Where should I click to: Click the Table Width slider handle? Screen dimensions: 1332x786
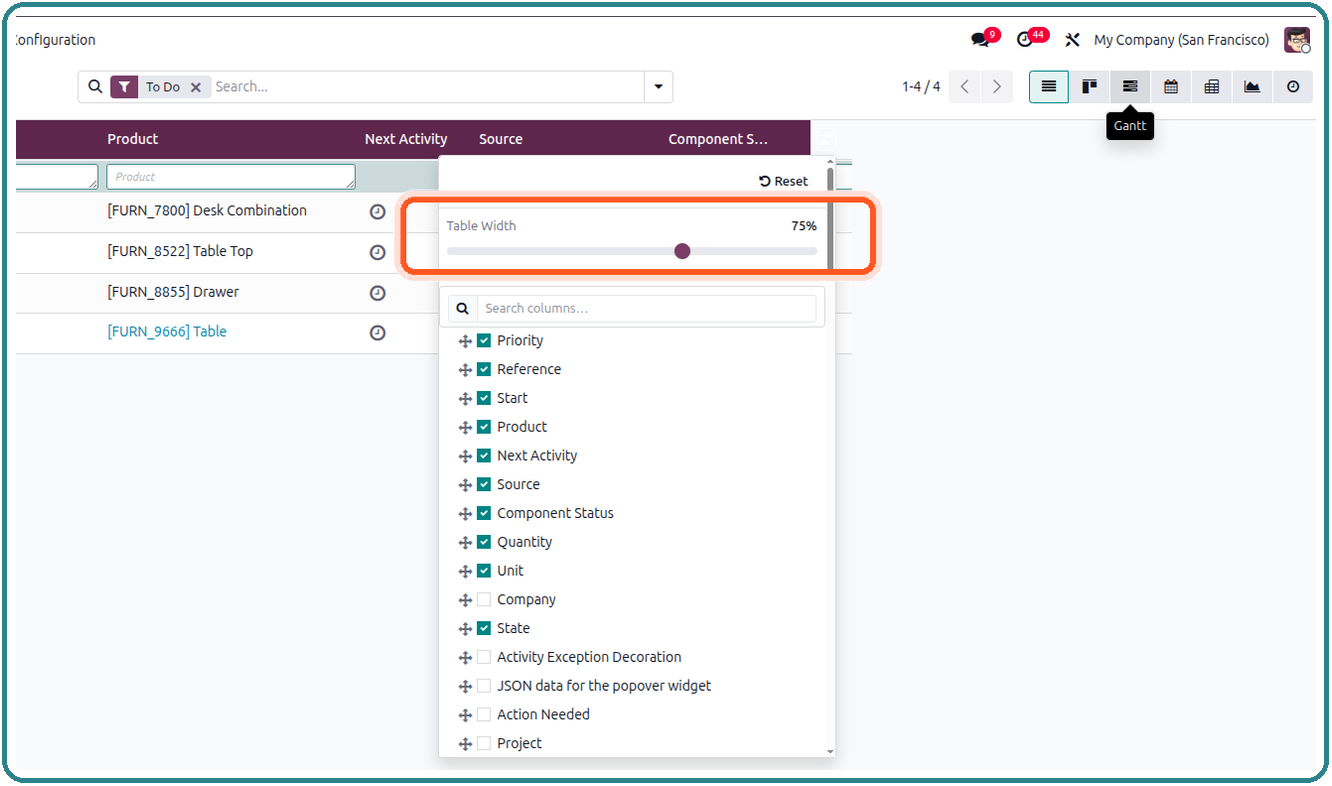(x=682, y=251)
